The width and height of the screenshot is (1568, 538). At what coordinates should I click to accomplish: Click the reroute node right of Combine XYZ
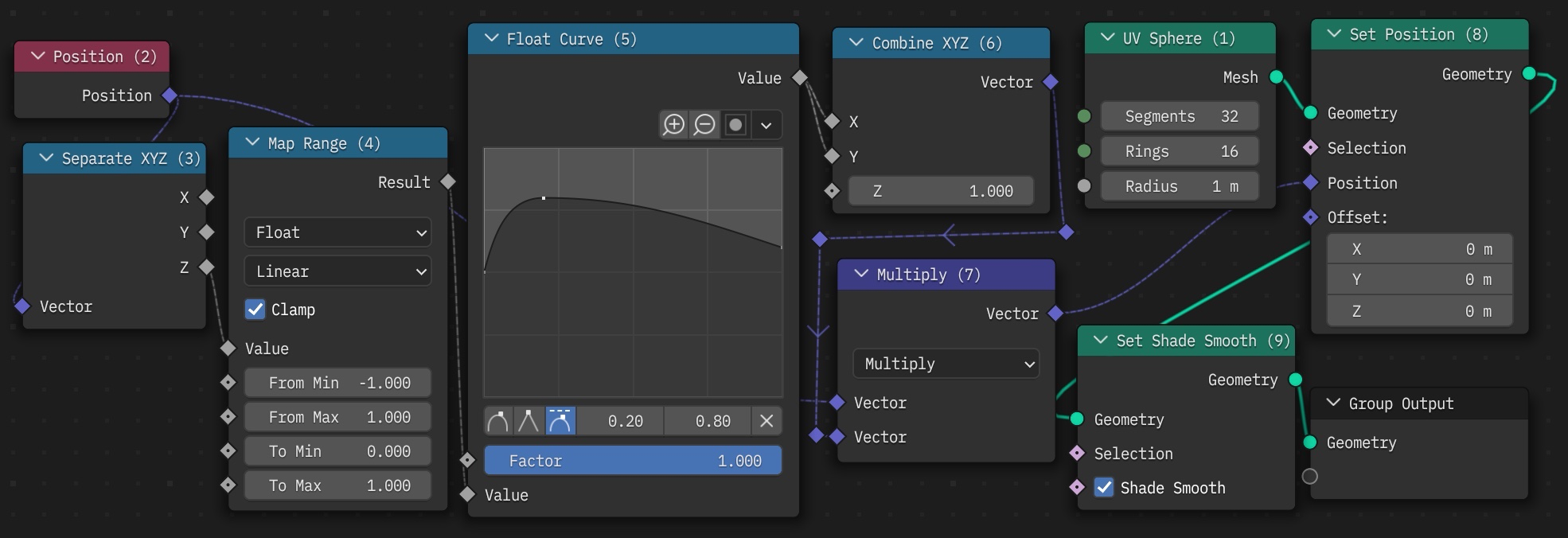[1067, 232]
